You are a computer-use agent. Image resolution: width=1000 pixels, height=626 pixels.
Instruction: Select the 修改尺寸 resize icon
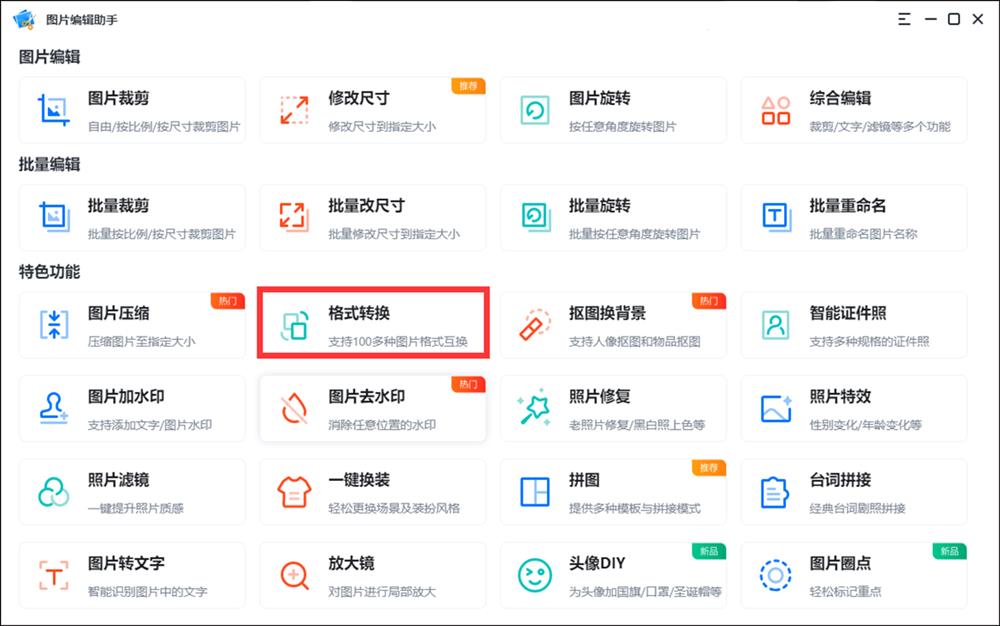[x=294, y=109]
